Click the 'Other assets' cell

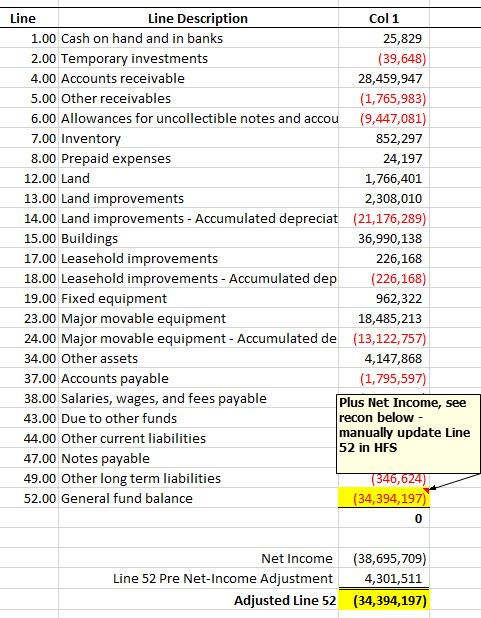click(x=198, y=358)
